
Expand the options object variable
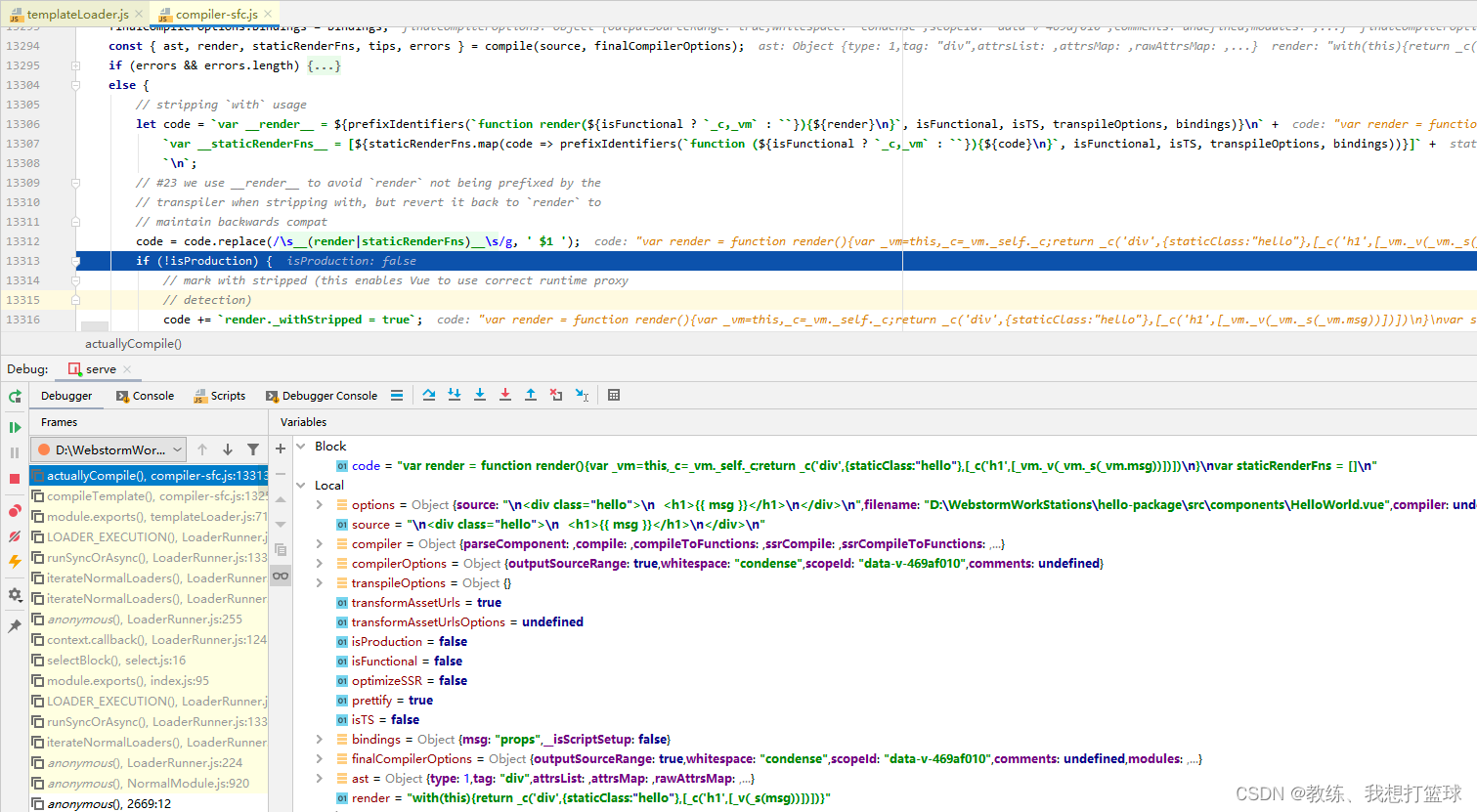[x=320, y=505]
